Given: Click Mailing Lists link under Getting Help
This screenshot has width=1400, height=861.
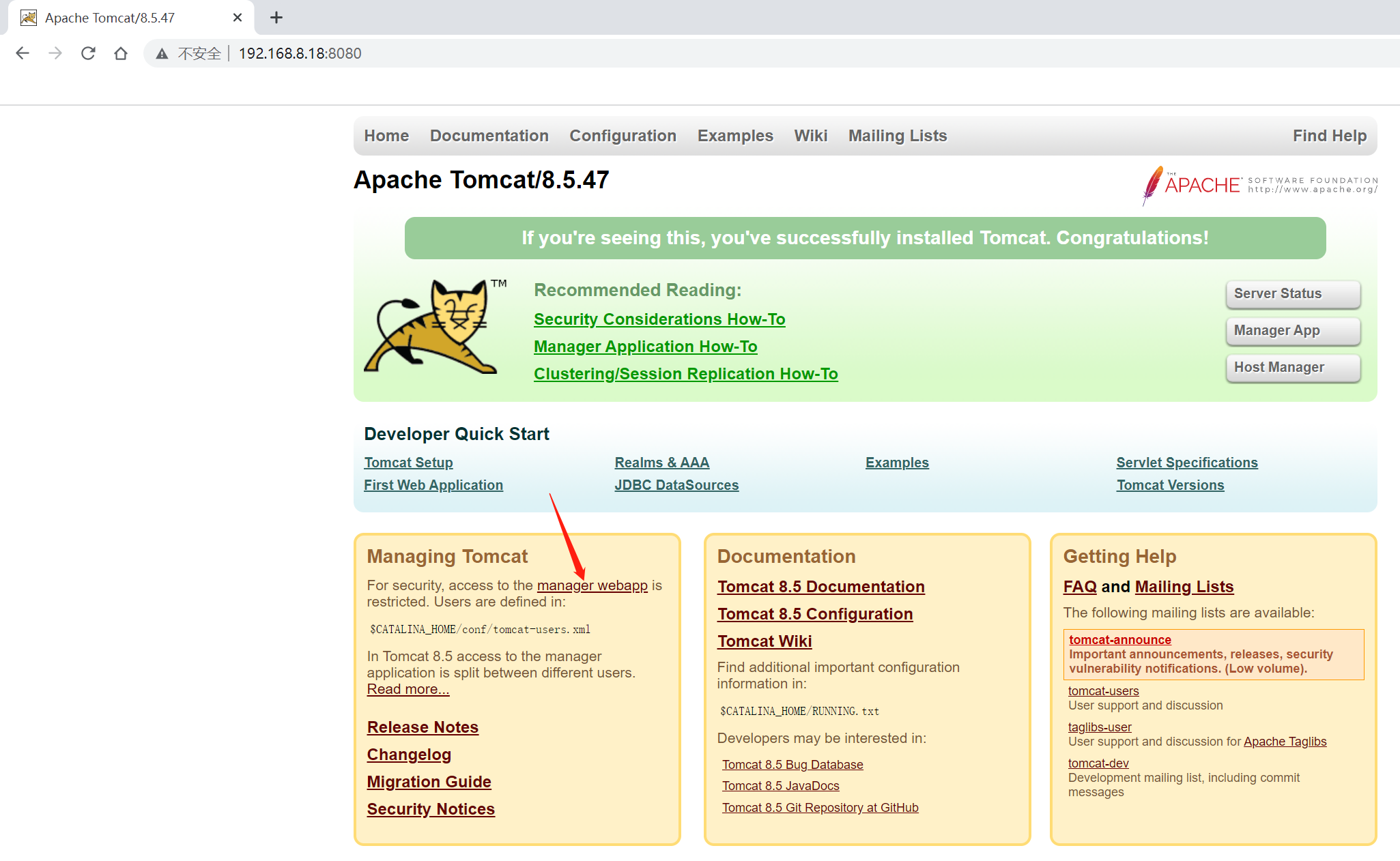Looking at the screenshot, I should [1184, 587].
